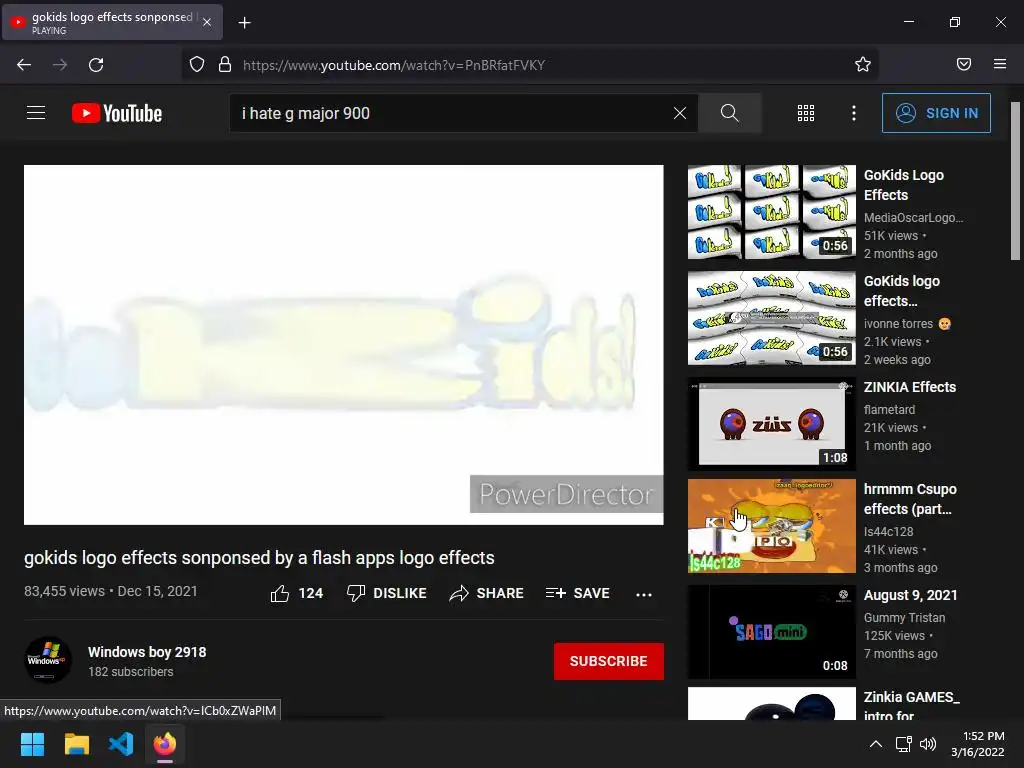Image resolution: width=1024 pixels, height=768 pixels.
Task: Share the video via SHARE button
Action: pos(487,593)
